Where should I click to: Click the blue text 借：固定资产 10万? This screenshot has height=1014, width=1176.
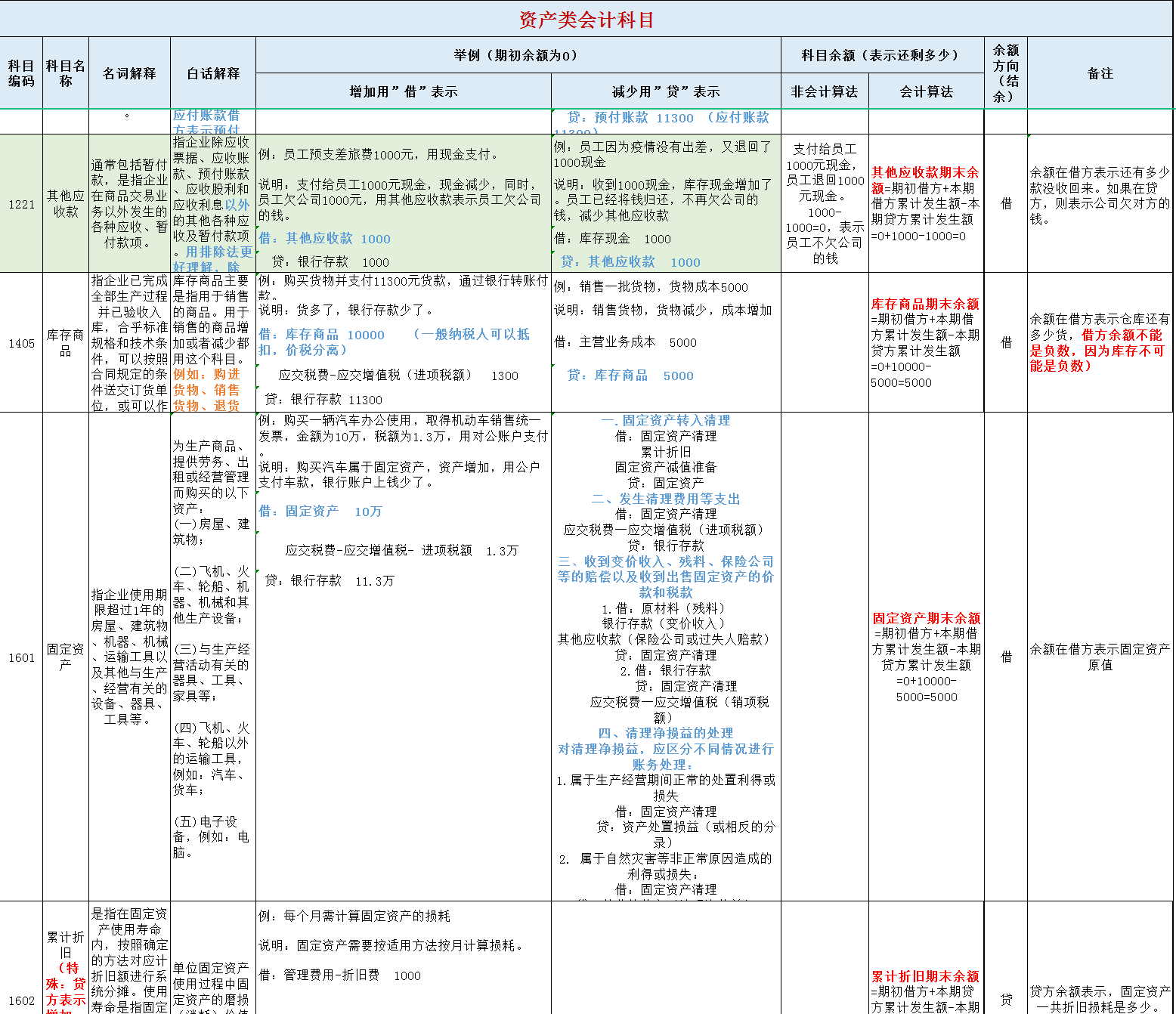pyautogui.click(x=320, y=511)
